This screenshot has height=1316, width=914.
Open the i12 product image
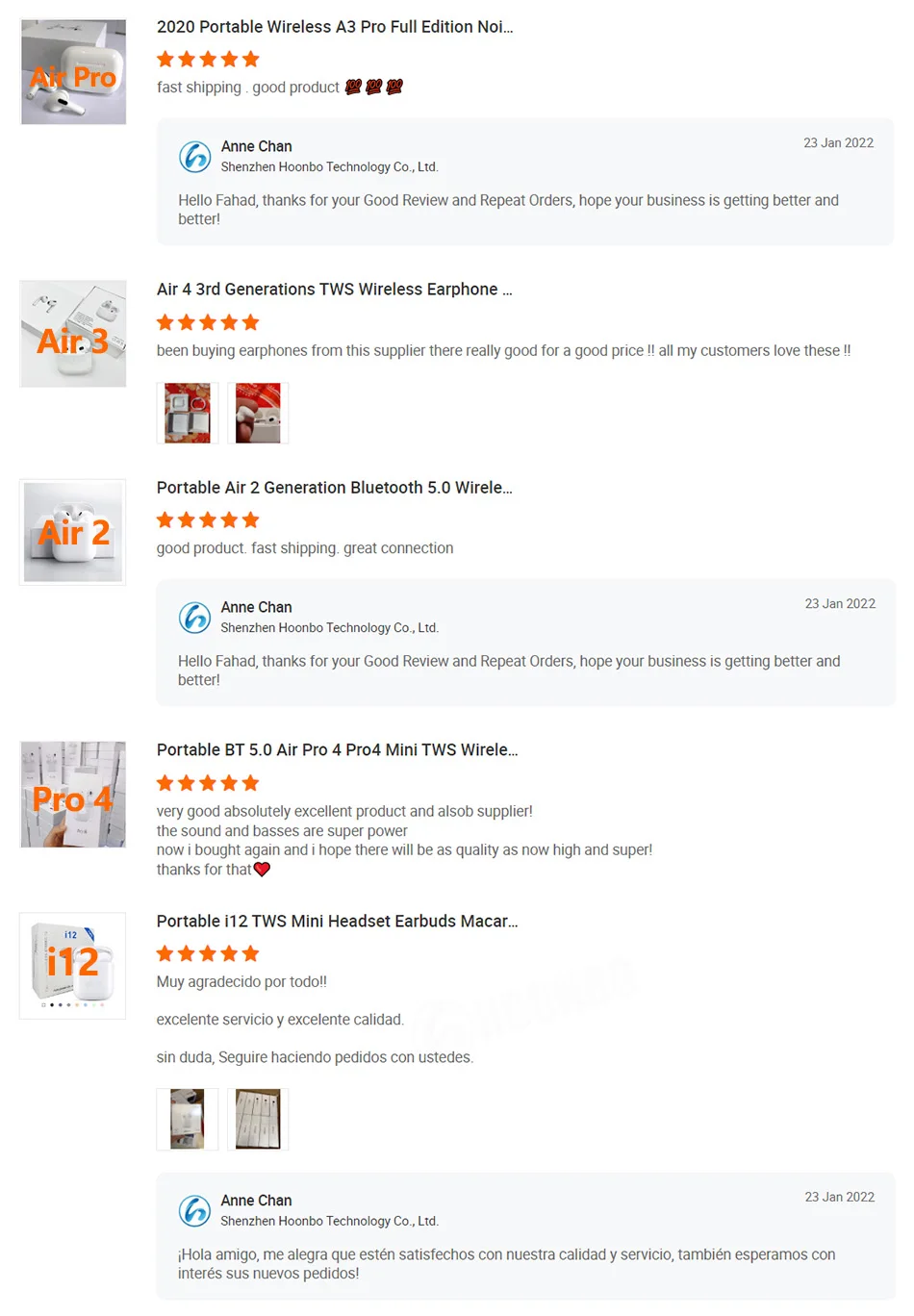(73, 966)
